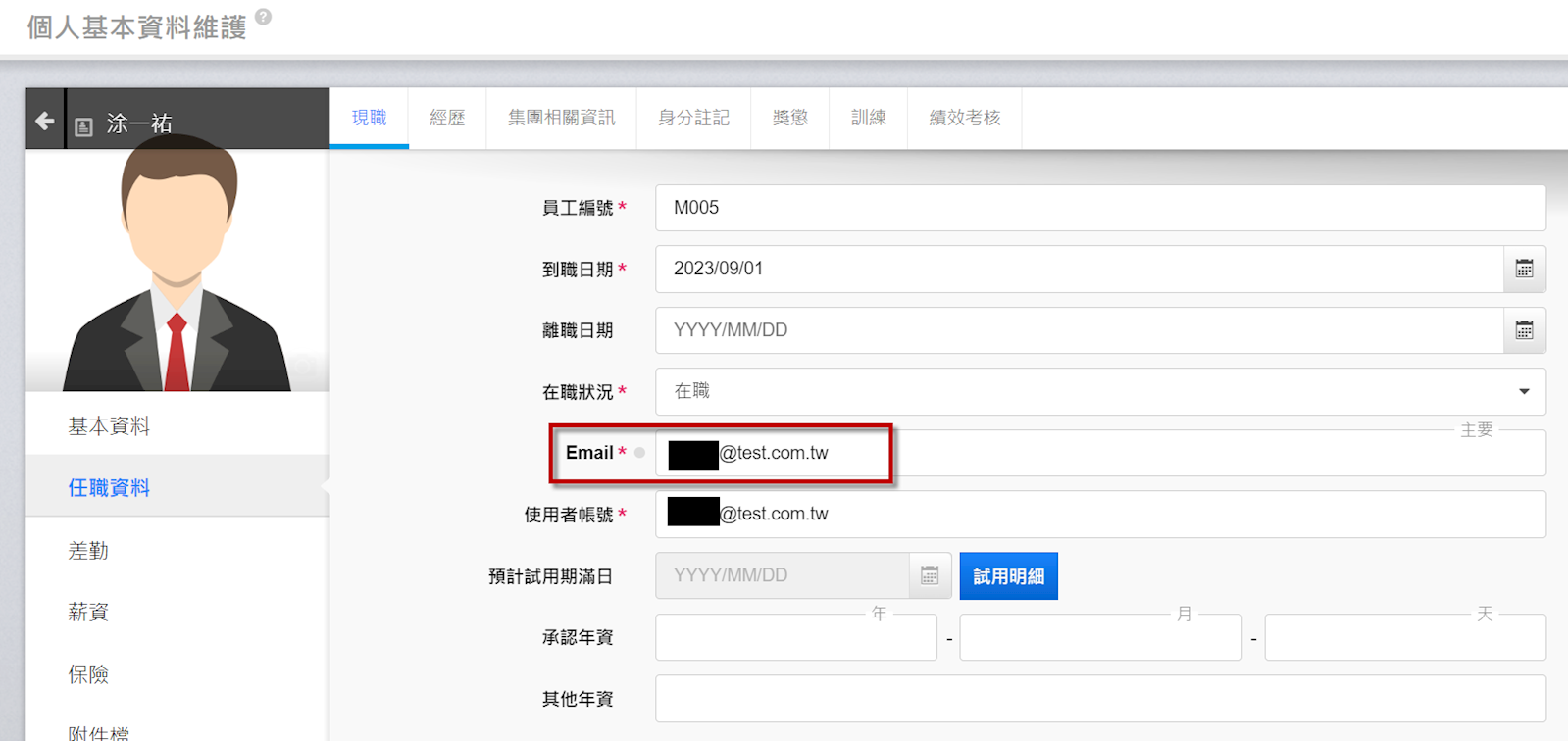Click the gray dot beside Email label
1568x741 pixels.
tap(639, 453)
